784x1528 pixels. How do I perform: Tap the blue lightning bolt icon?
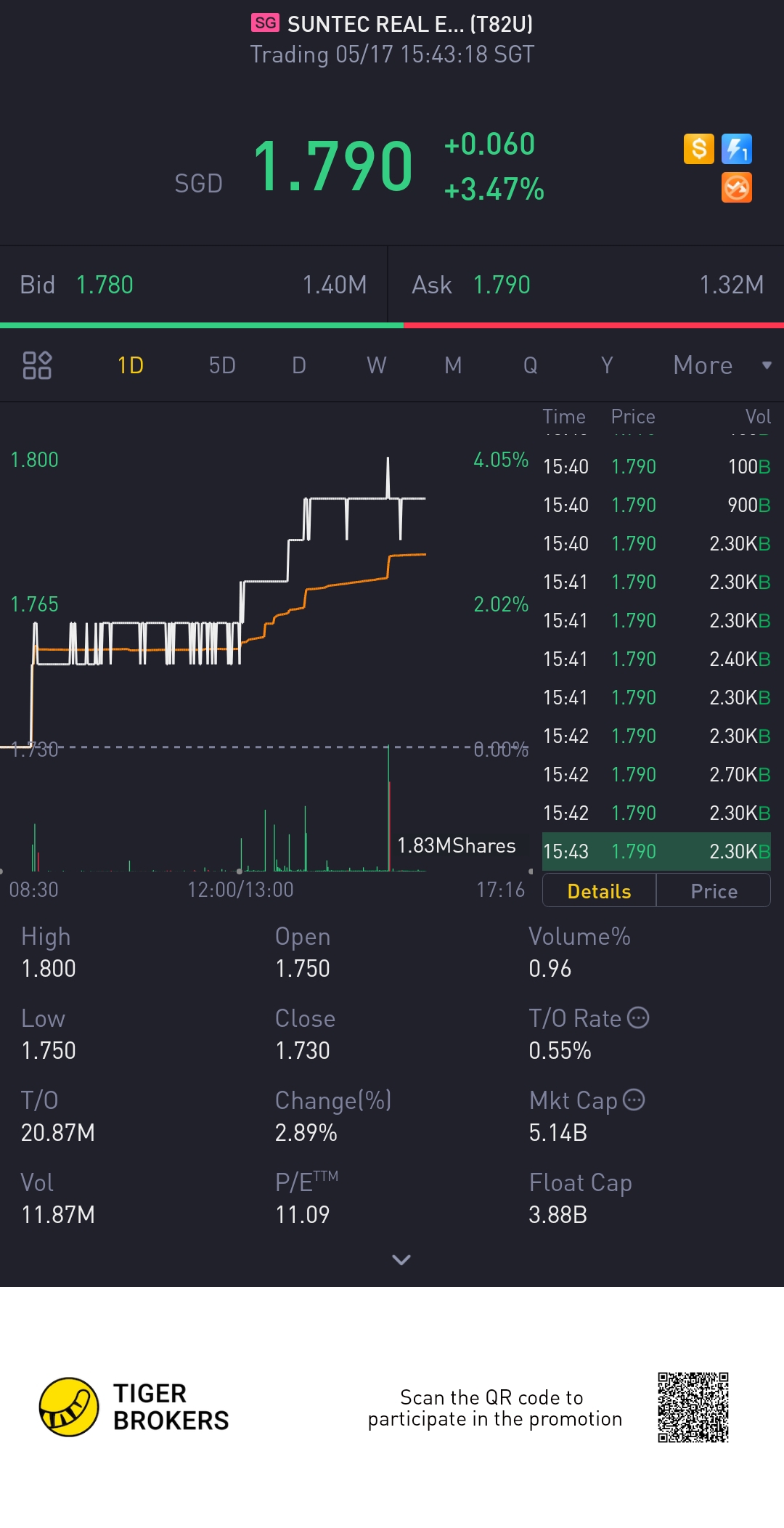pyautogui.click(x=737, y=149)
